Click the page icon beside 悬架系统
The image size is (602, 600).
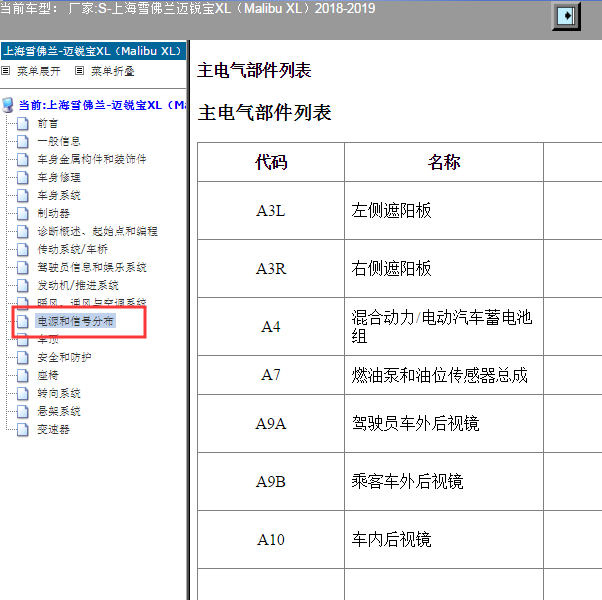(23, 412)
